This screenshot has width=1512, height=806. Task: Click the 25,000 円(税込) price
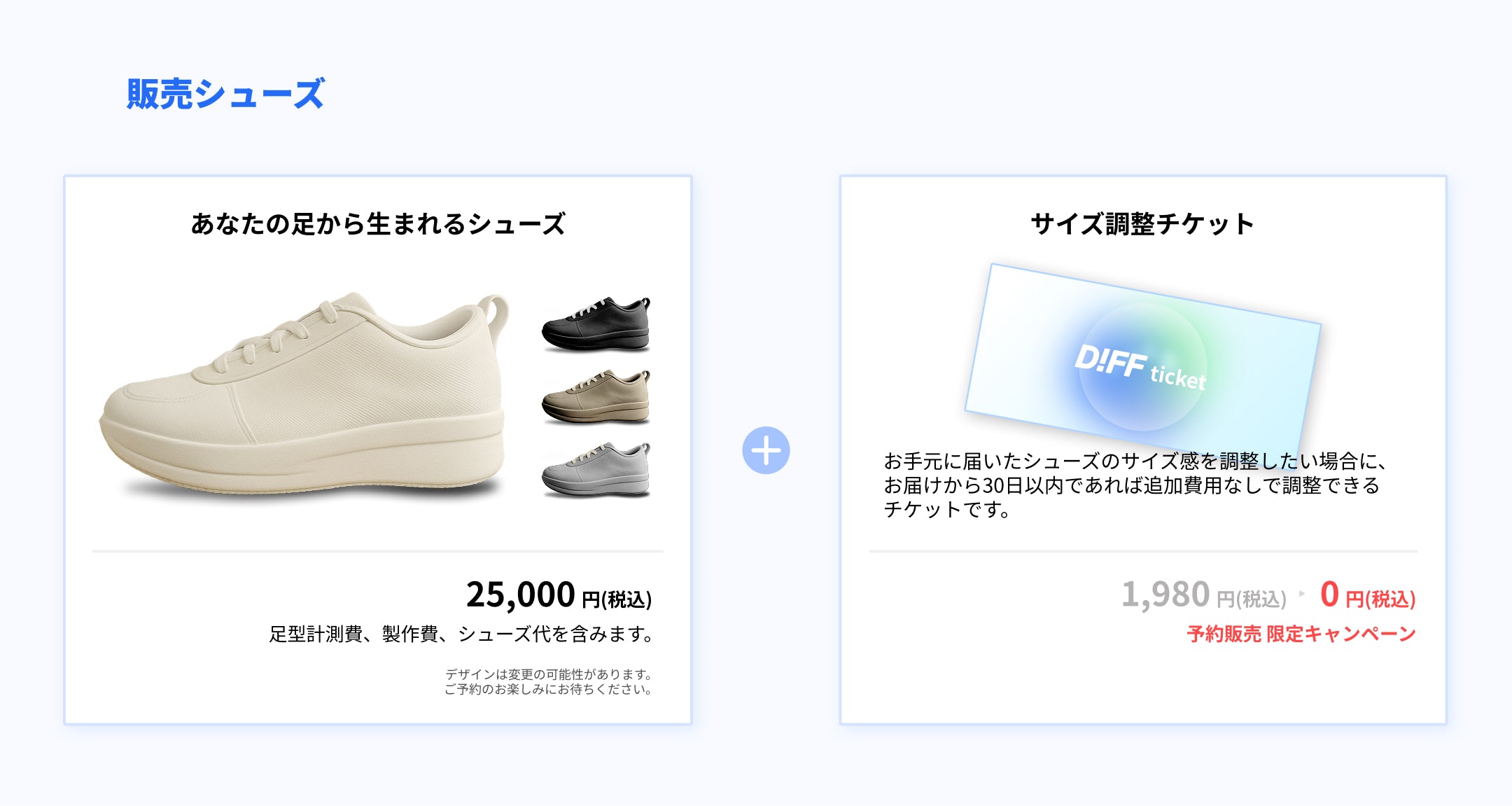click(559, 595)
